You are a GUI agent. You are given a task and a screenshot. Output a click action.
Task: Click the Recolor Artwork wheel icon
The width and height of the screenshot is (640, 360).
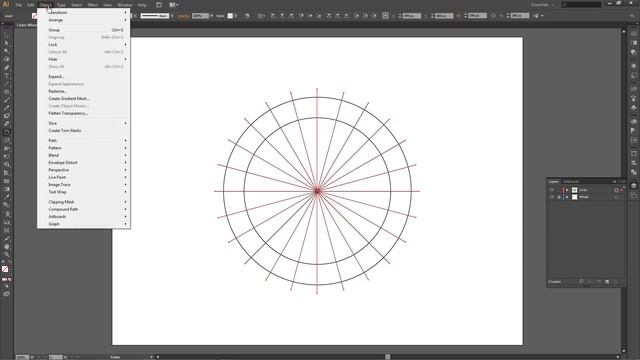point(247,16)
